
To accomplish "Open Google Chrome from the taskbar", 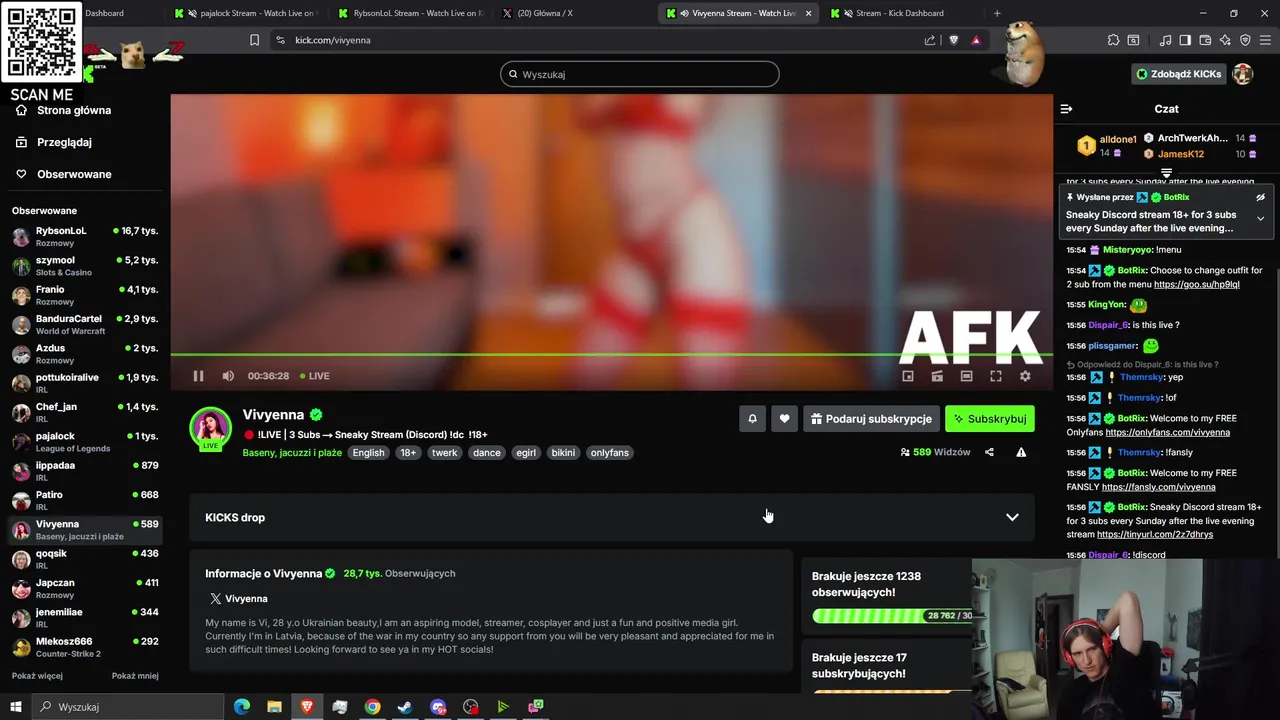I will point(372,707).
